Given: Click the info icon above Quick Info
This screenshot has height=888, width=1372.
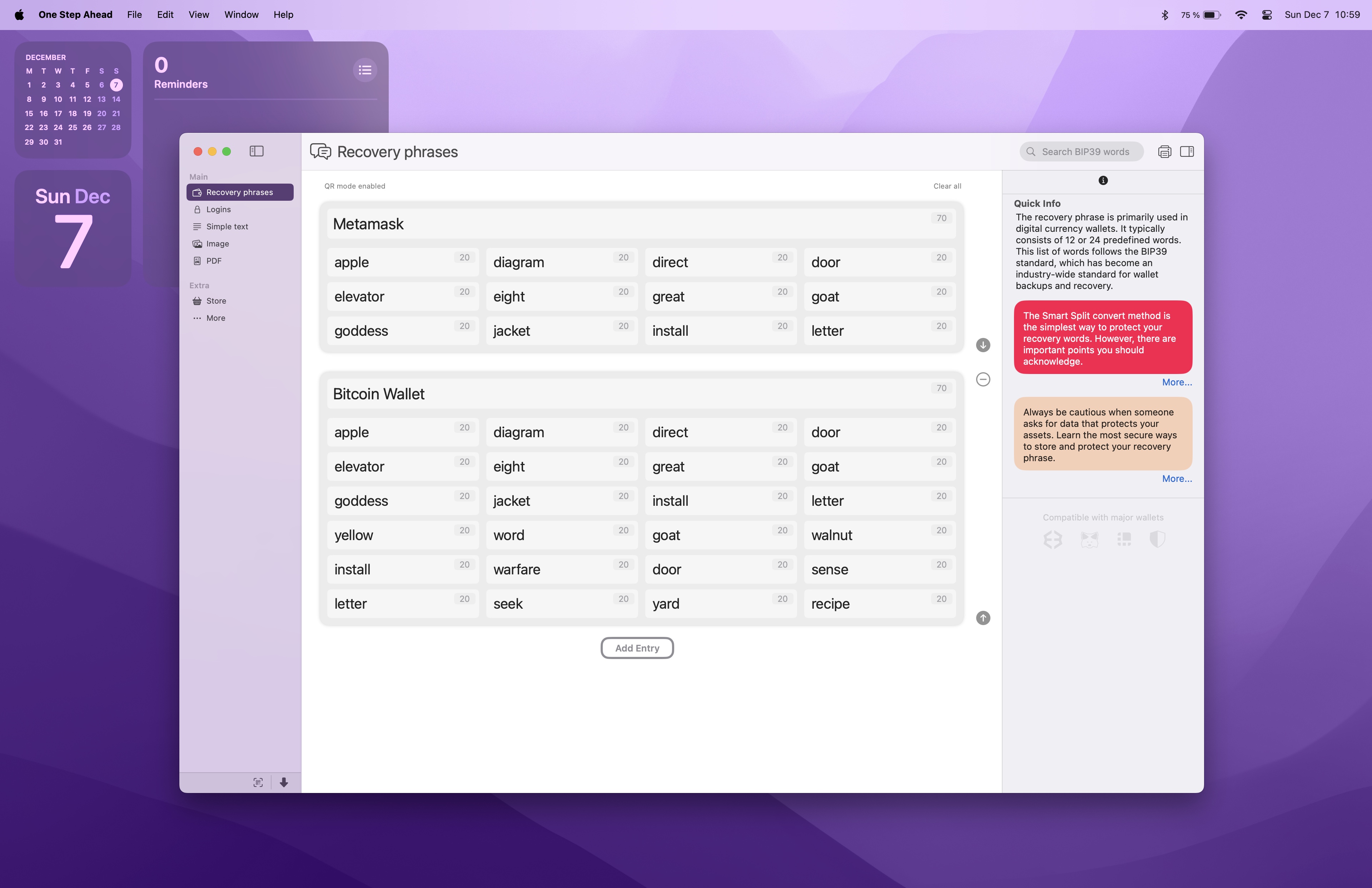Looking at the screenshot, I should (1103, 180).
